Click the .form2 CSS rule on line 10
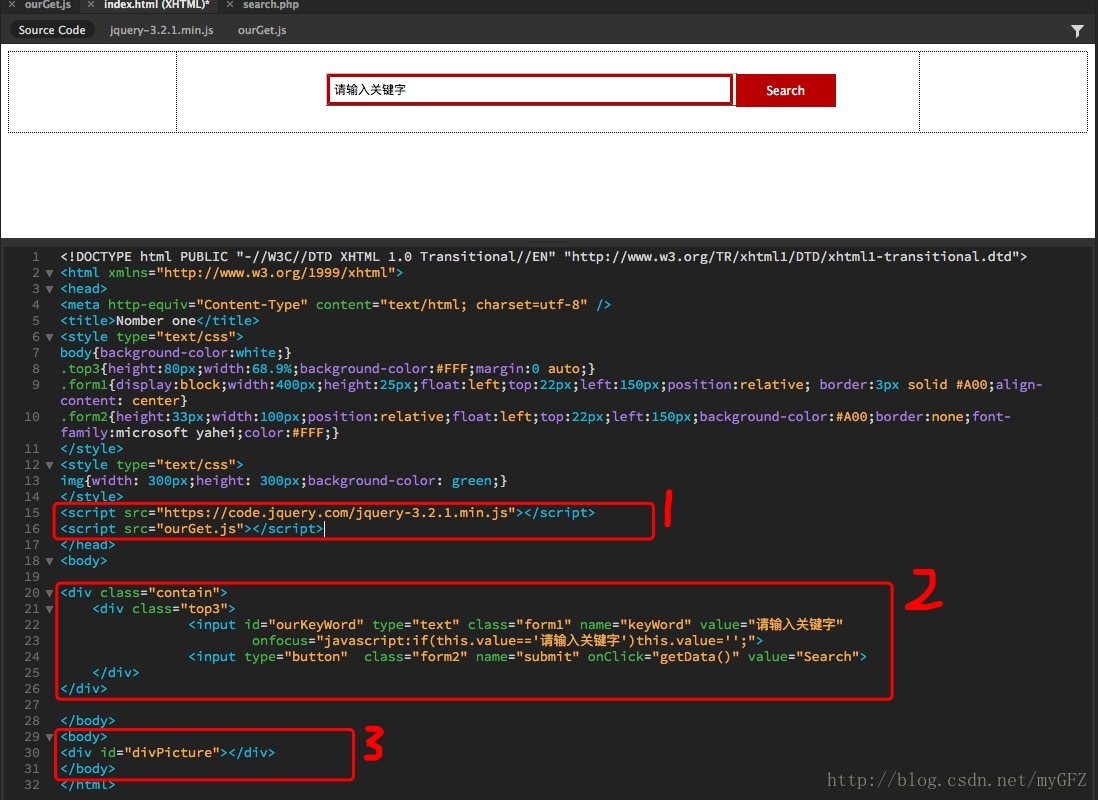Image resolution: width=1098 pixels, height=800 pixels. (x=535, y=425)
